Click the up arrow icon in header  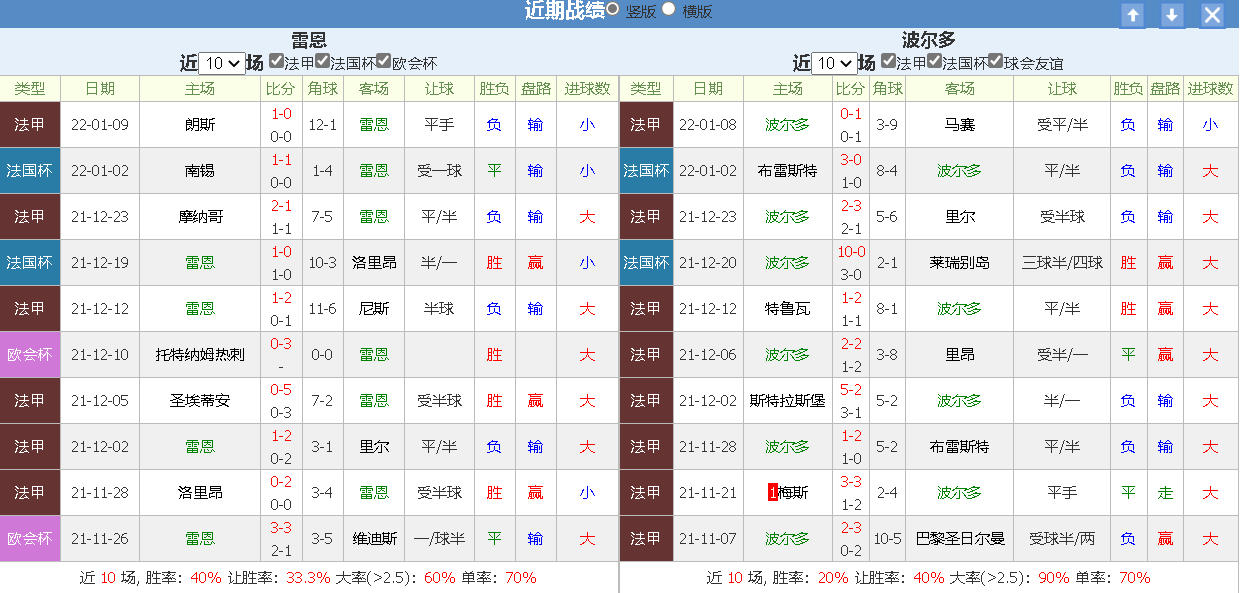(x=1132, y=15)
